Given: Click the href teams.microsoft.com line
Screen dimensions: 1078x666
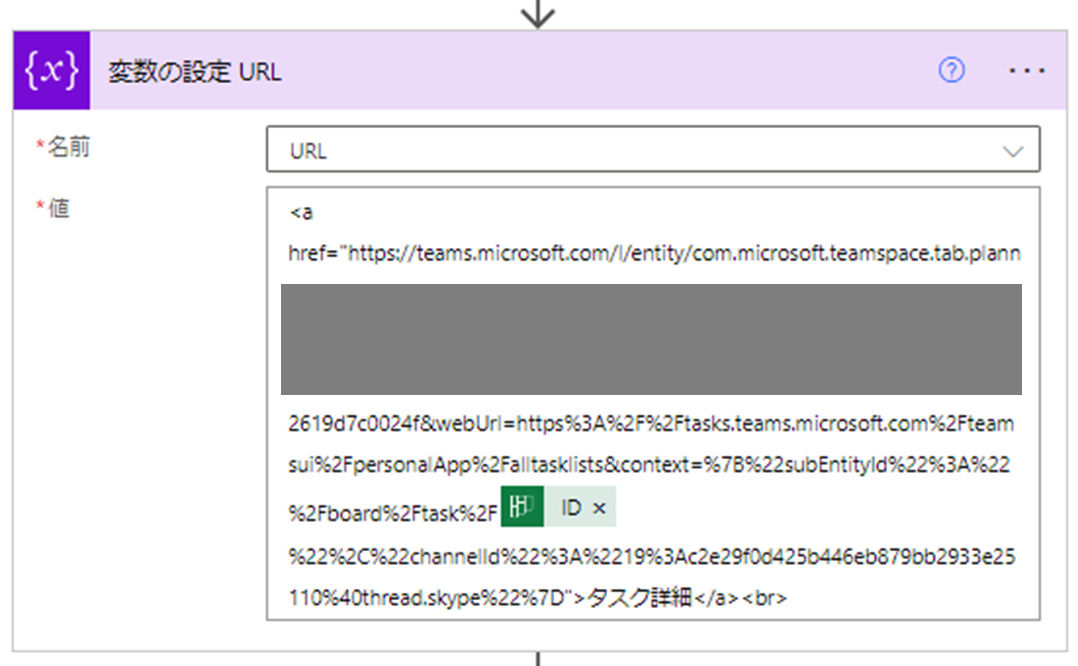Looking at the screenshot, I should [654, 254].
